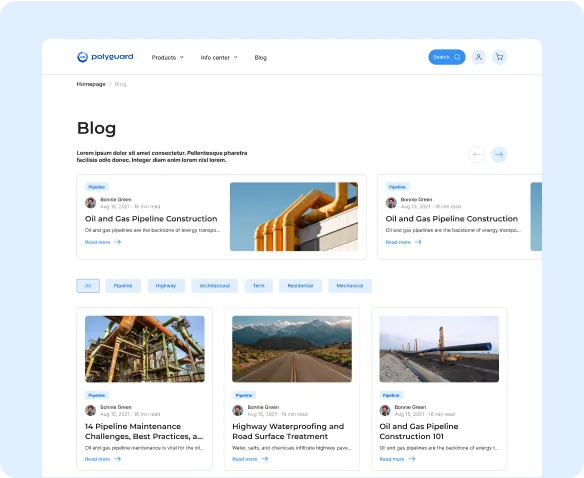This screenshot has width=584, height=478.
Task: Click the Homepage breadcrumb link
Action: pos(91,84)
